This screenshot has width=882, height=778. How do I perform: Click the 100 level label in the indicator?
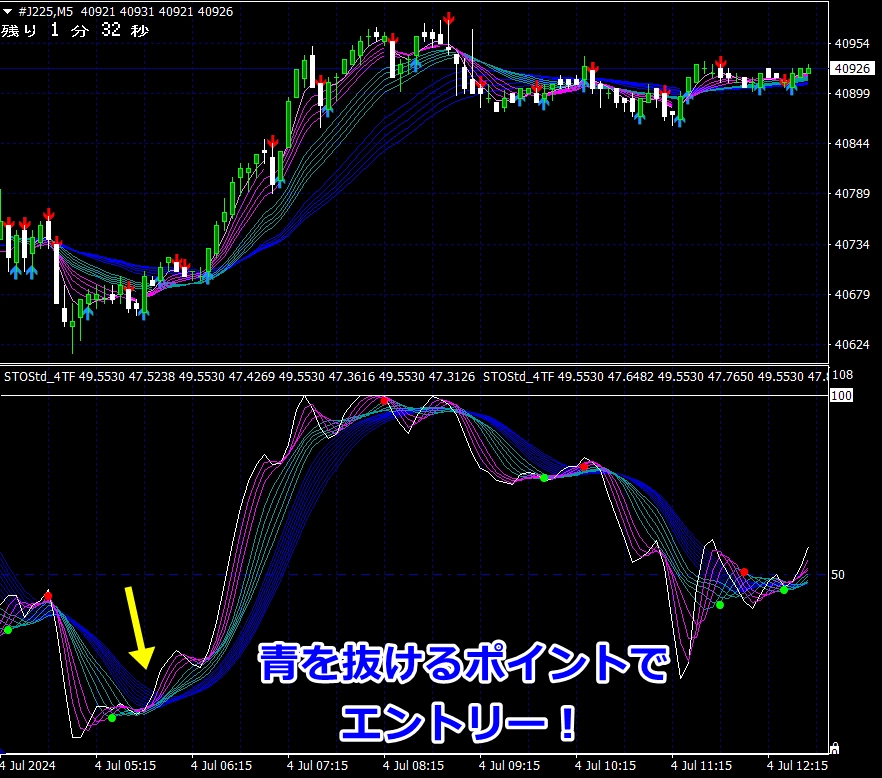(x=840, y=396)
